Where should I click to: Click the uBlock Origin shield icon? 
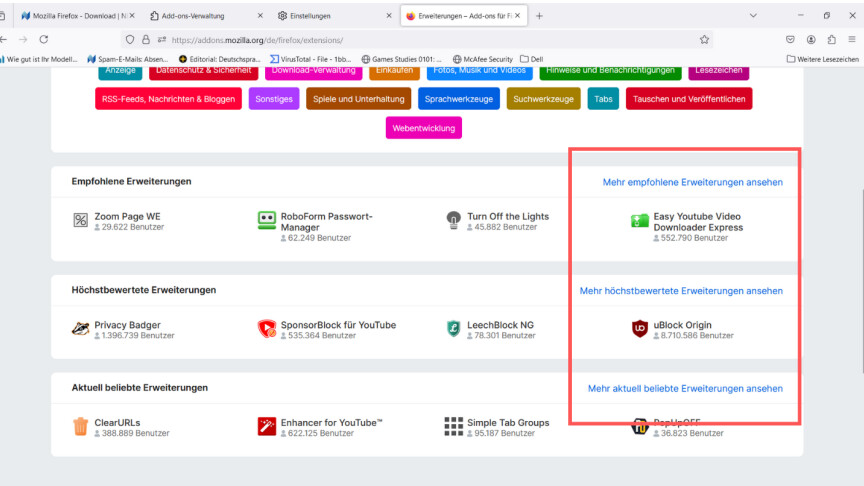pyautogui.click(x=640, y=328)
